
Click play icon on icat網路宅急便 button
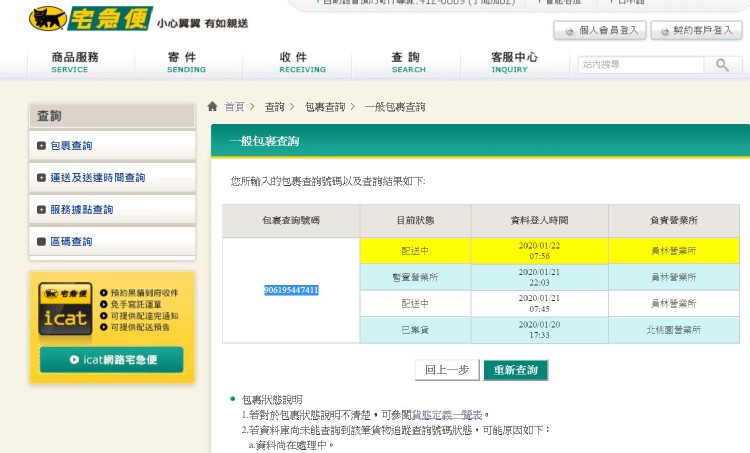click(x=74, y=359)
